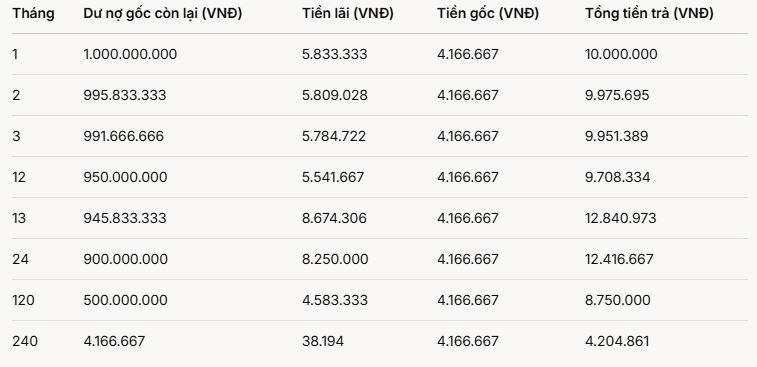Select remaining balance 900.000.000

point(126,259)
